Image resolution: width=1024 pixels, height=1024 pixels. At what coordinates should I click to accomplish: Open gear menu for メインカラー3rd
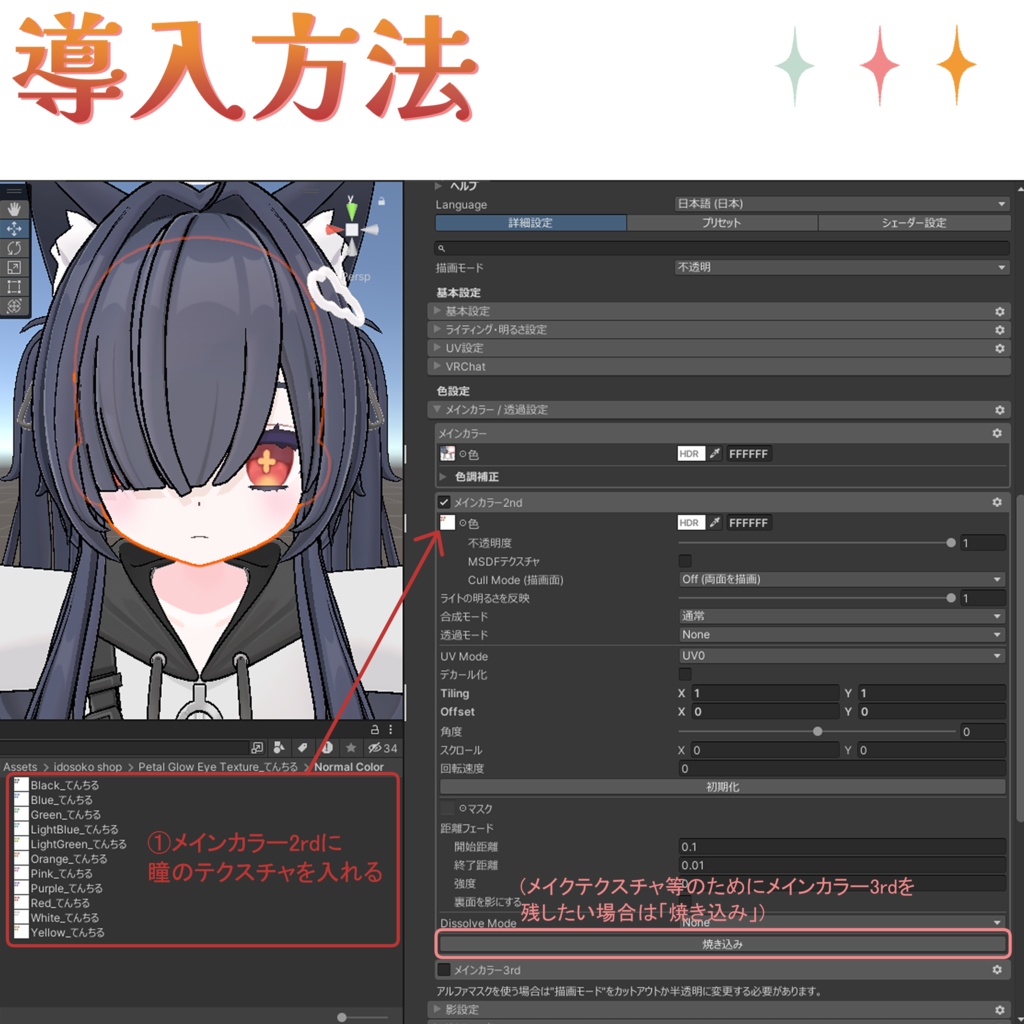coord(997,970)
